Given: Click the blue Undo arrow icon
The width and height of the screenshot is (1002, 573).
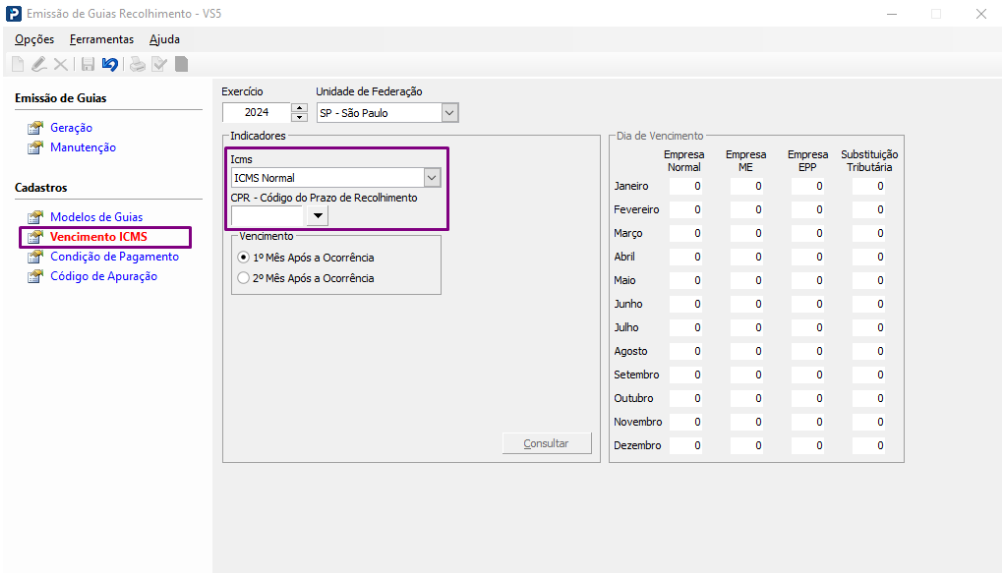Looking at the screenshot, I should click(x=110, y=64).
